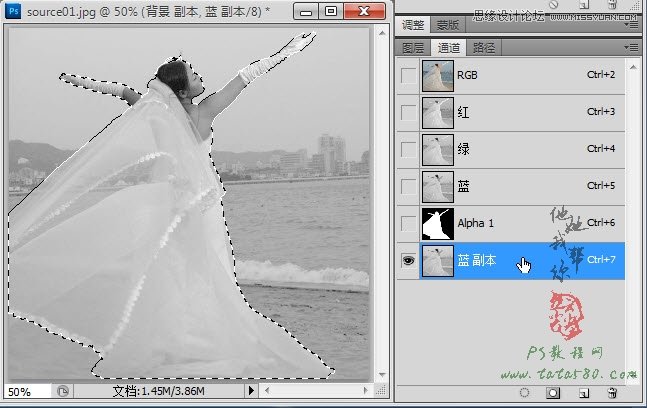Viewport: 647px width, 408px height.
Task: Save selection as channel icon
Action: [x=553, y=393]
